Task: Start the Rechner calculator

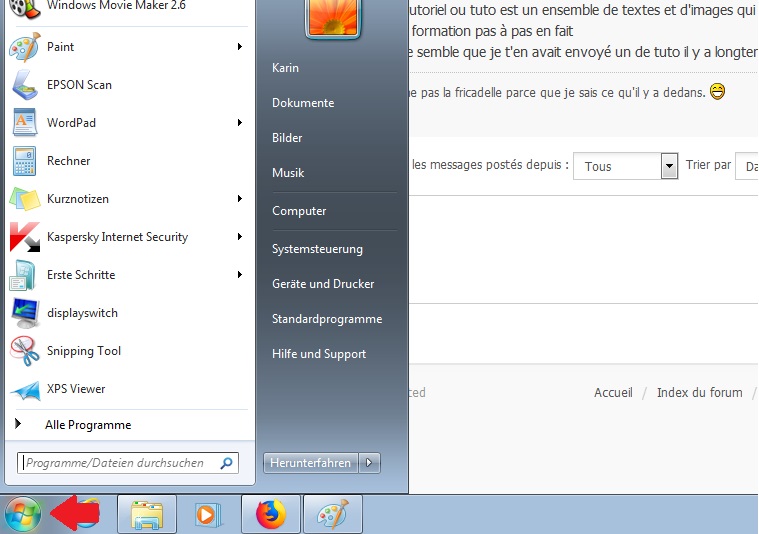Action: click(68, 161)
